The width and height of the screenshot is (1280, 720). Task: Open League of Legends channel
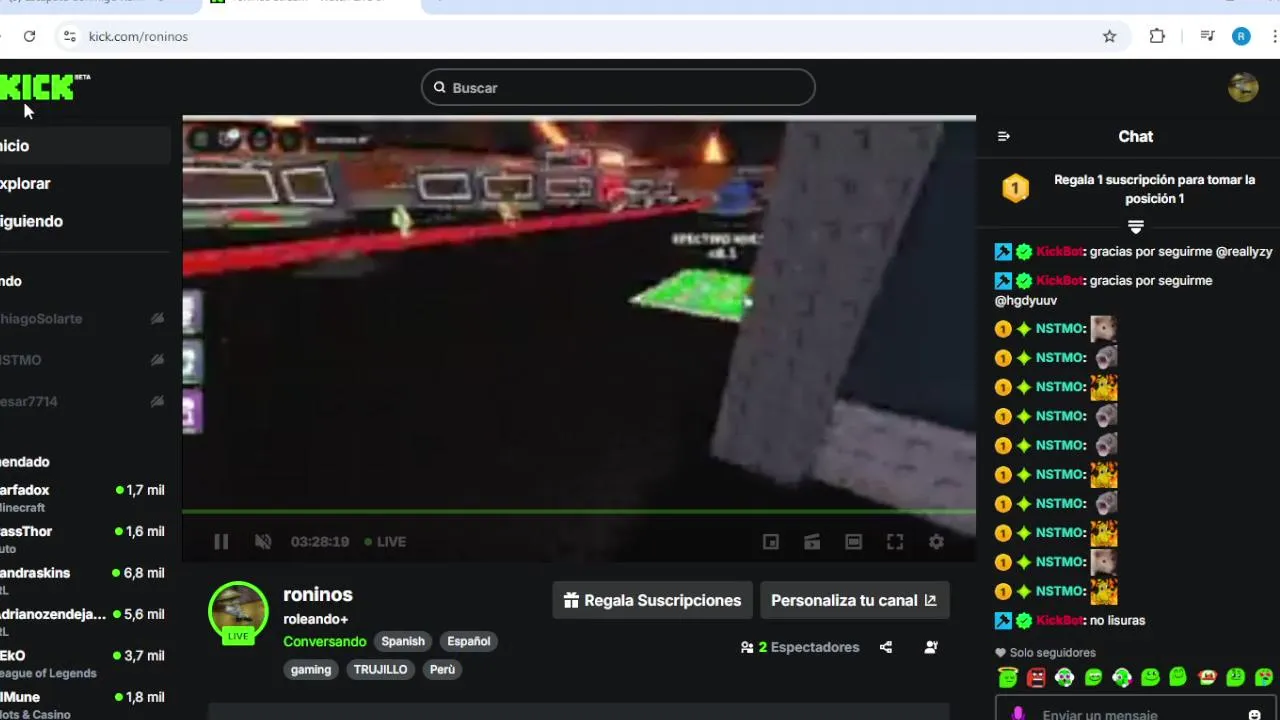pyautogui.click(x=85, y=664)
